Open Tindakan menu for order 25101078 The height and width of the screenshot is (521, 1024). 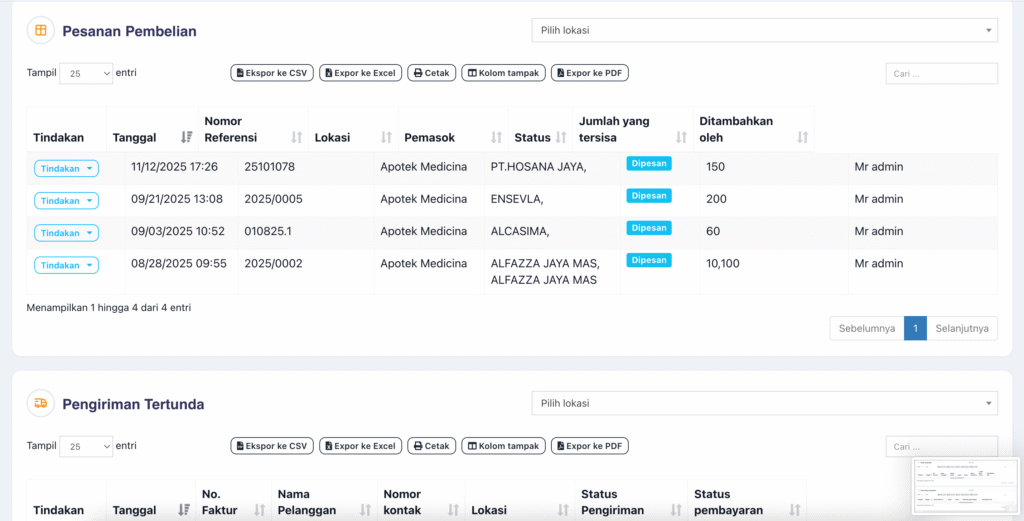tap(66, 168)
